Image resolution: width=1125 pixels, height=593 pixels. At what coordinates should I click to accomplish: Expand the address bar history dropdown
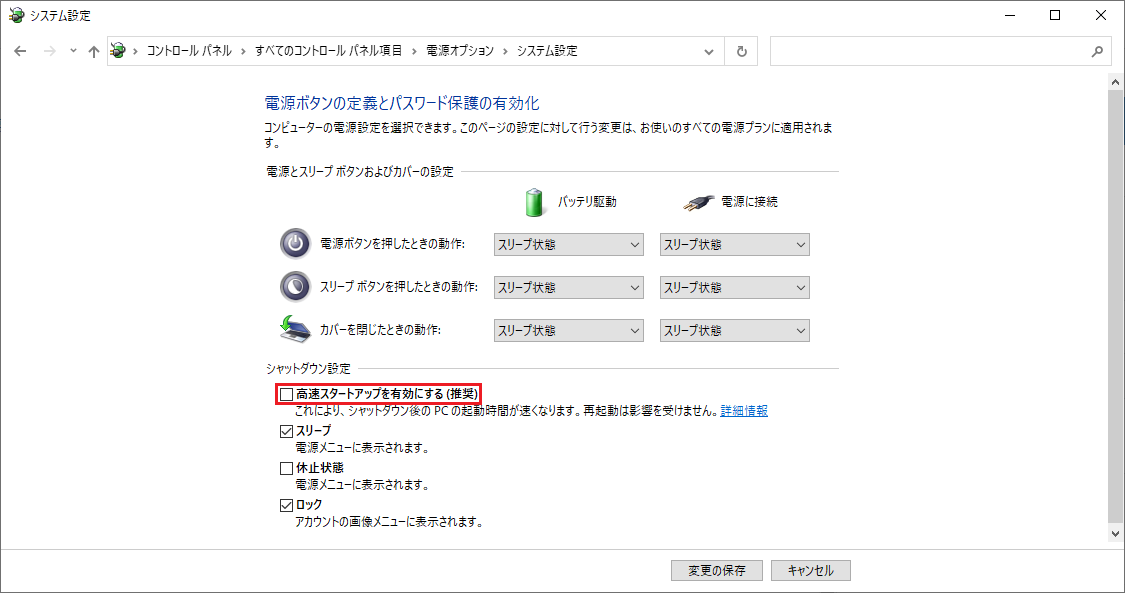tap(709, 51)
